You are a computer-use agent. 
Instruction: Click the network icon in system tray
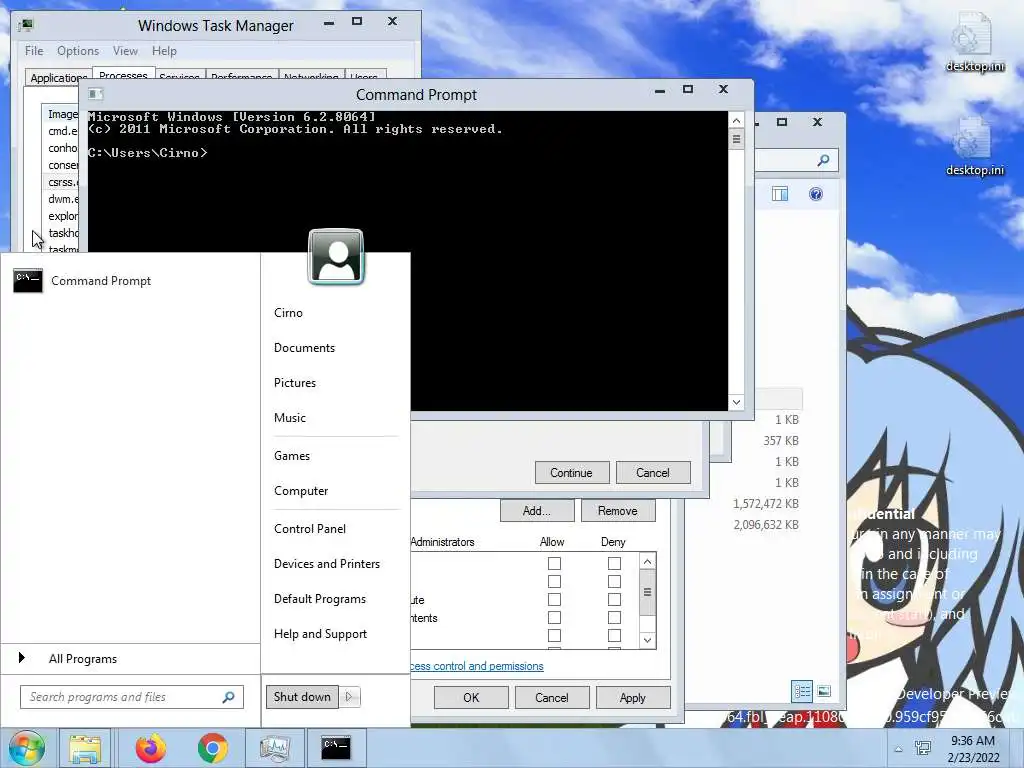point(923,748)
